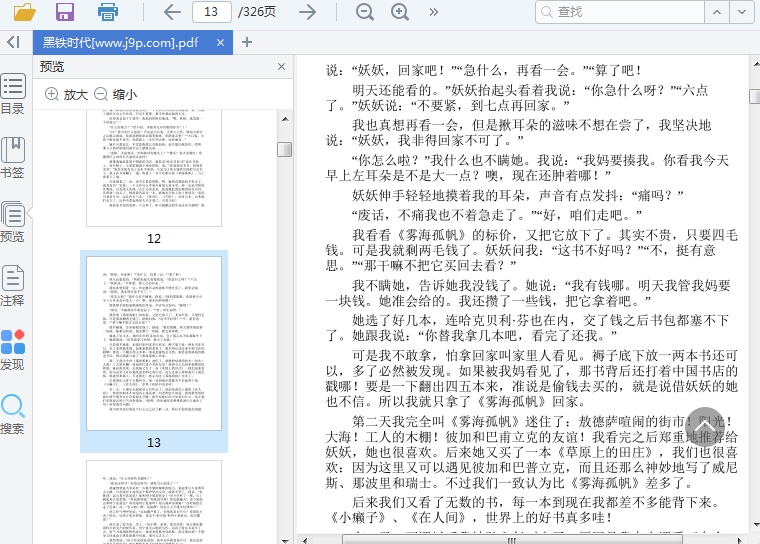The image size is (760, 544).
Task: Click document scroll right arrow
Action: (x=740, y=540)
